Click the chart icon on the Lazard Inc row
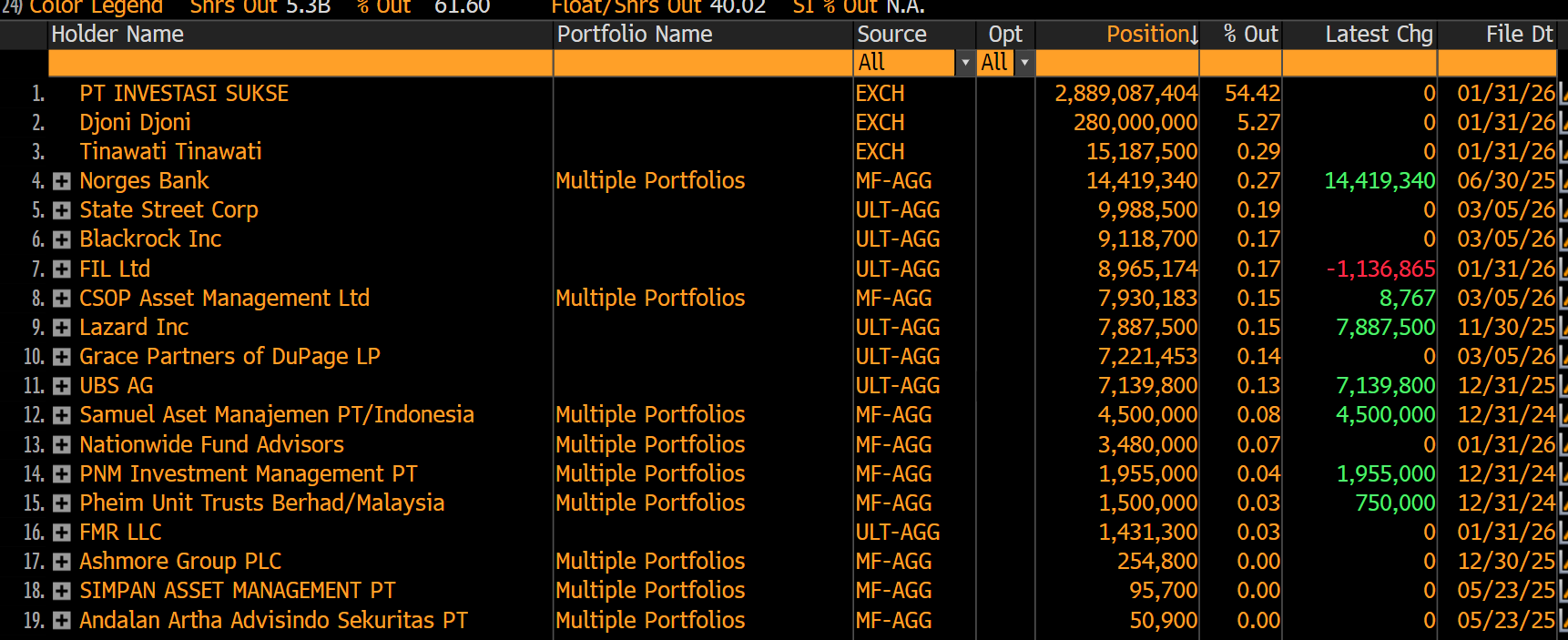The height and width of the screenshot is (640, 1568). [1563, 328]
